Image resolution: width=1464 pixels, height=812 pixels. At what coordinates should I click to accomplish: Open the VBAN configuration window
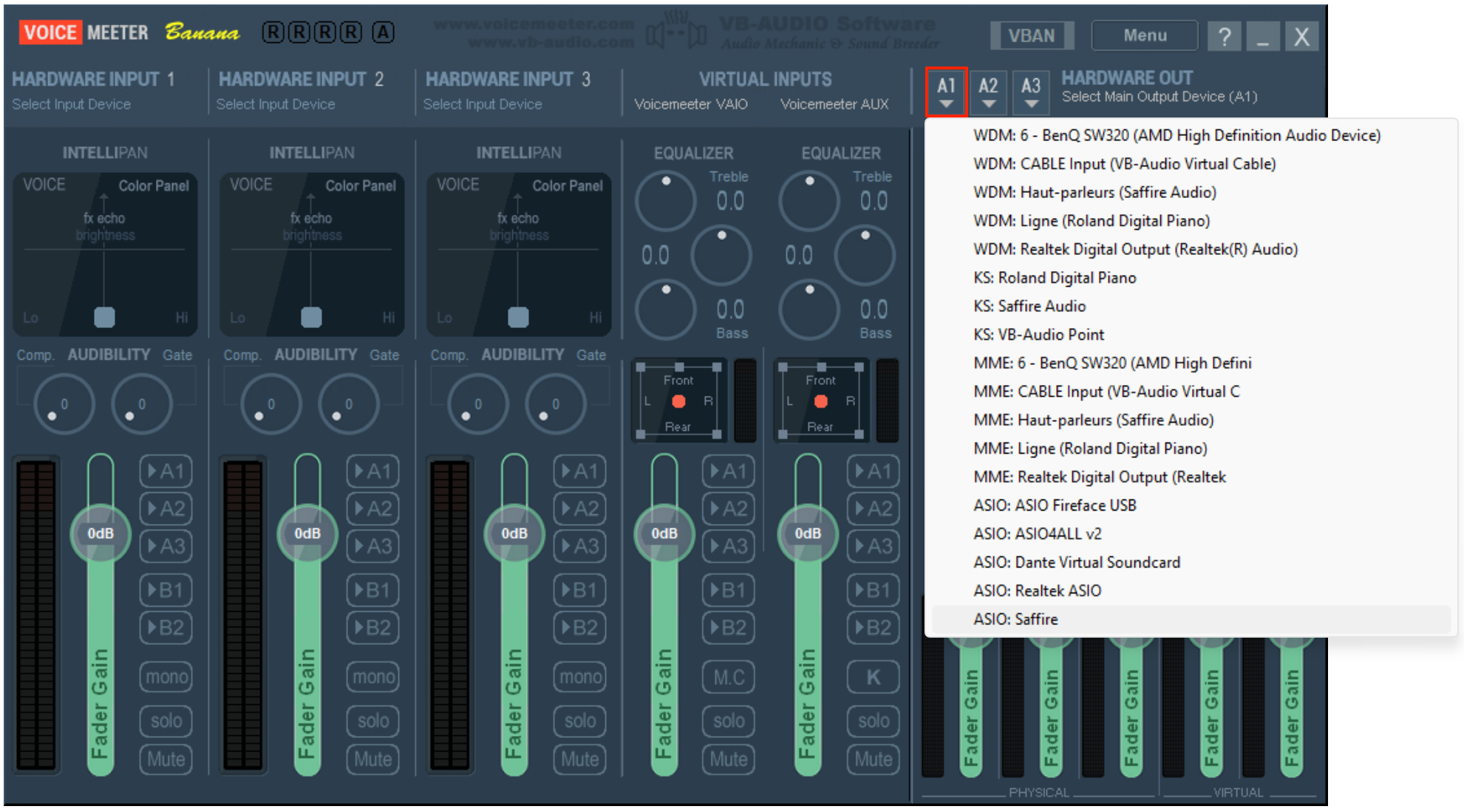[1032, 35]
